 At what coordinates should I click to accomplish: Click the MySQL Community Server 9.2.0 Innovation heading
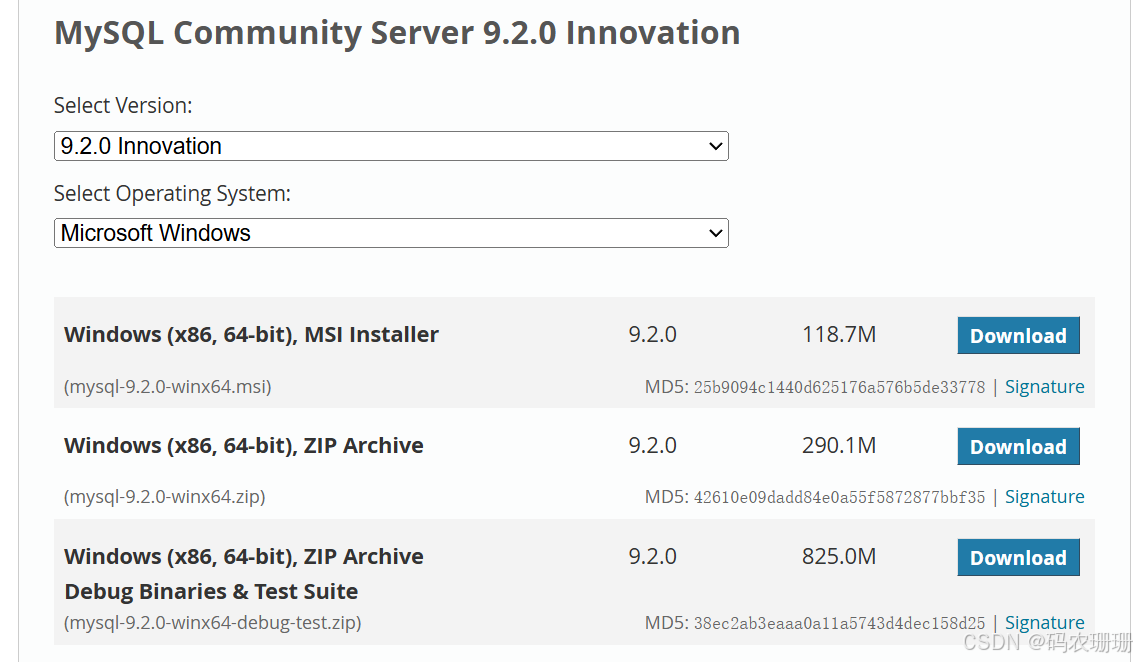tap(397, 33)
